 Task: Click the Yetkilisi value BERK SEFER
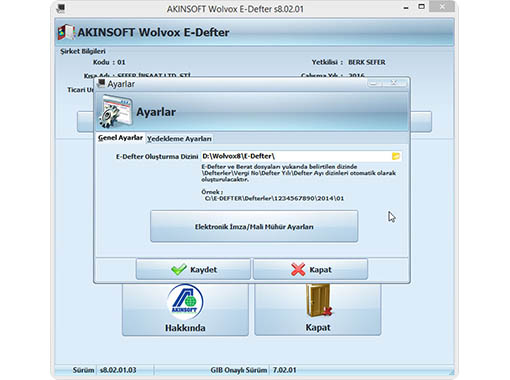point(367,62)
